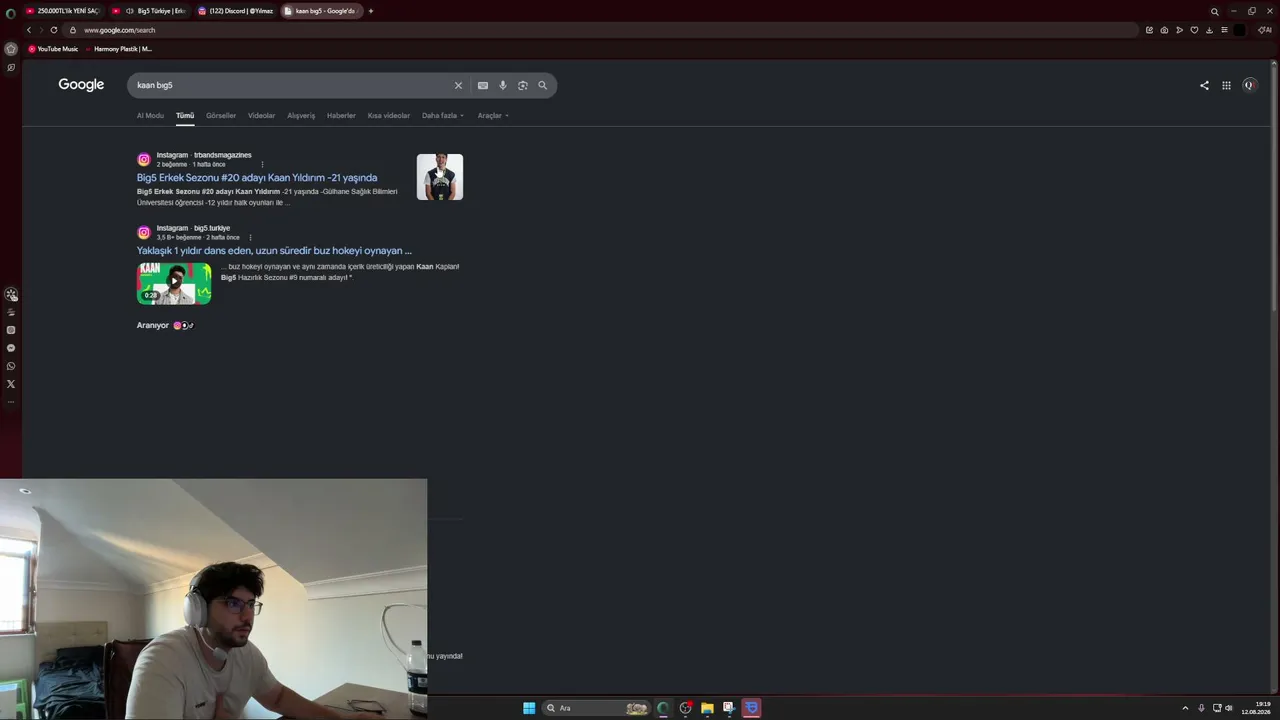Screen dimensions: 1280x720
Task: Open taskbar clock and date
Action: coord(1256,708)
